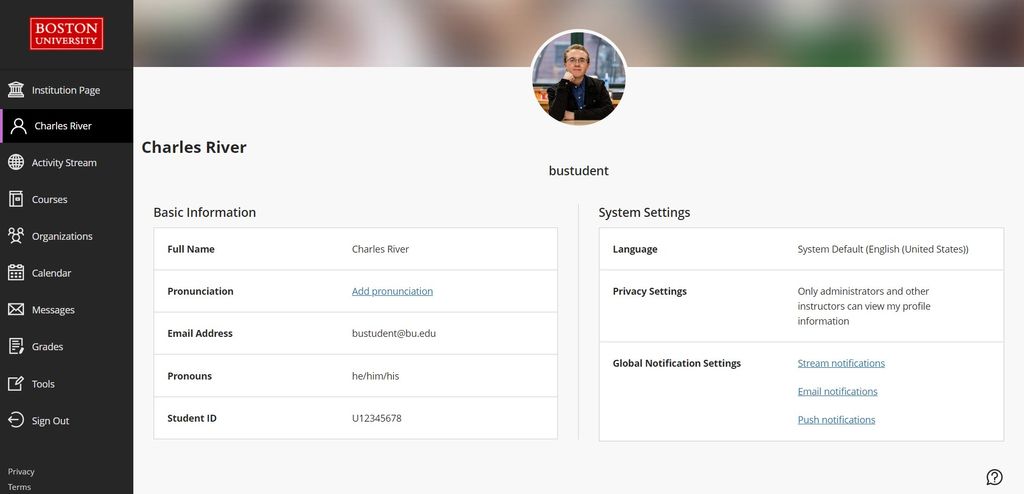Click the Calendar icon in sidebar
The height and width of the screenshot is (494, 1024).
(16, 273)
